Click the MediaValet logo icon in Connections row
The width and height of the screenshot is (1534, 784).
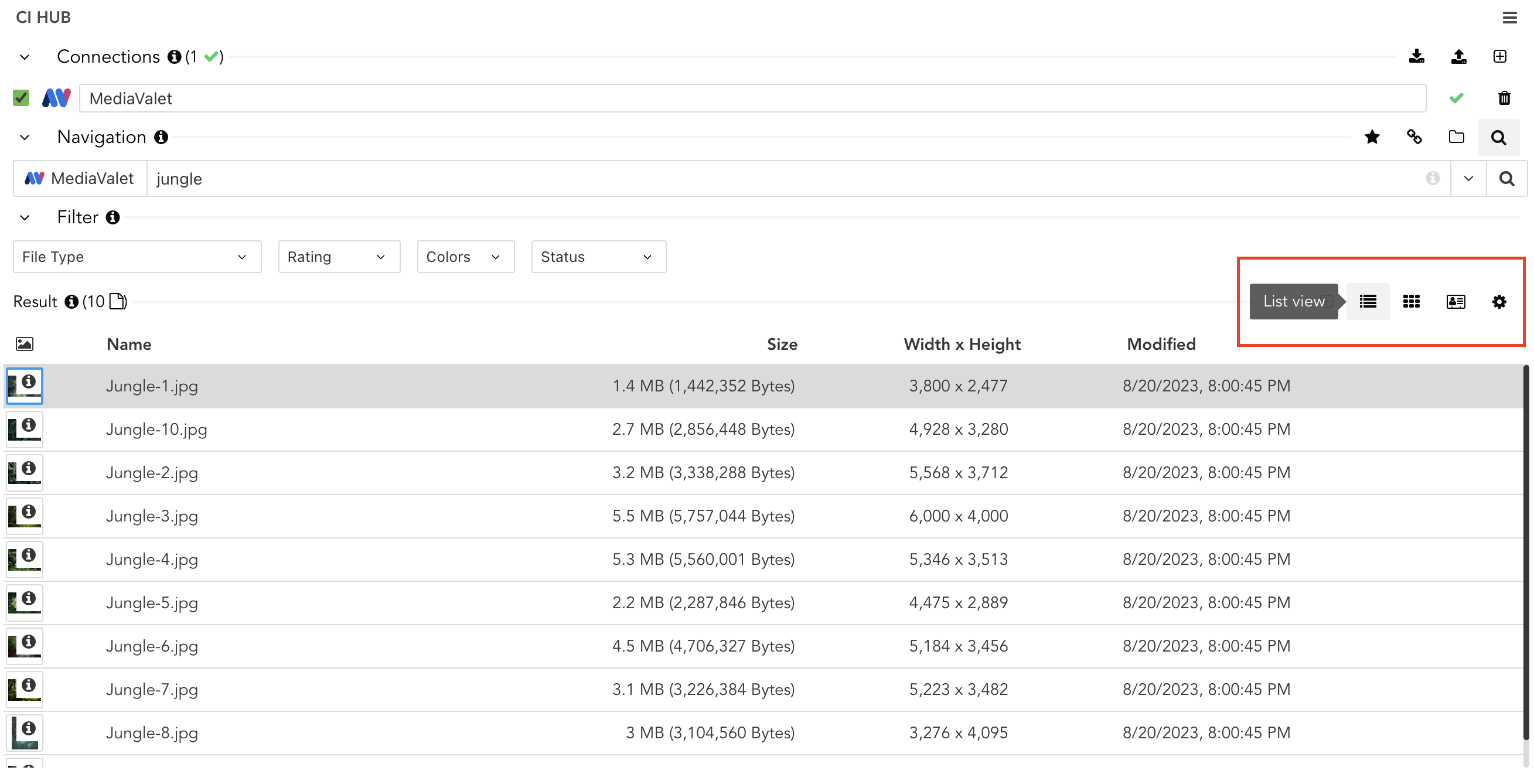coord(56,98)
